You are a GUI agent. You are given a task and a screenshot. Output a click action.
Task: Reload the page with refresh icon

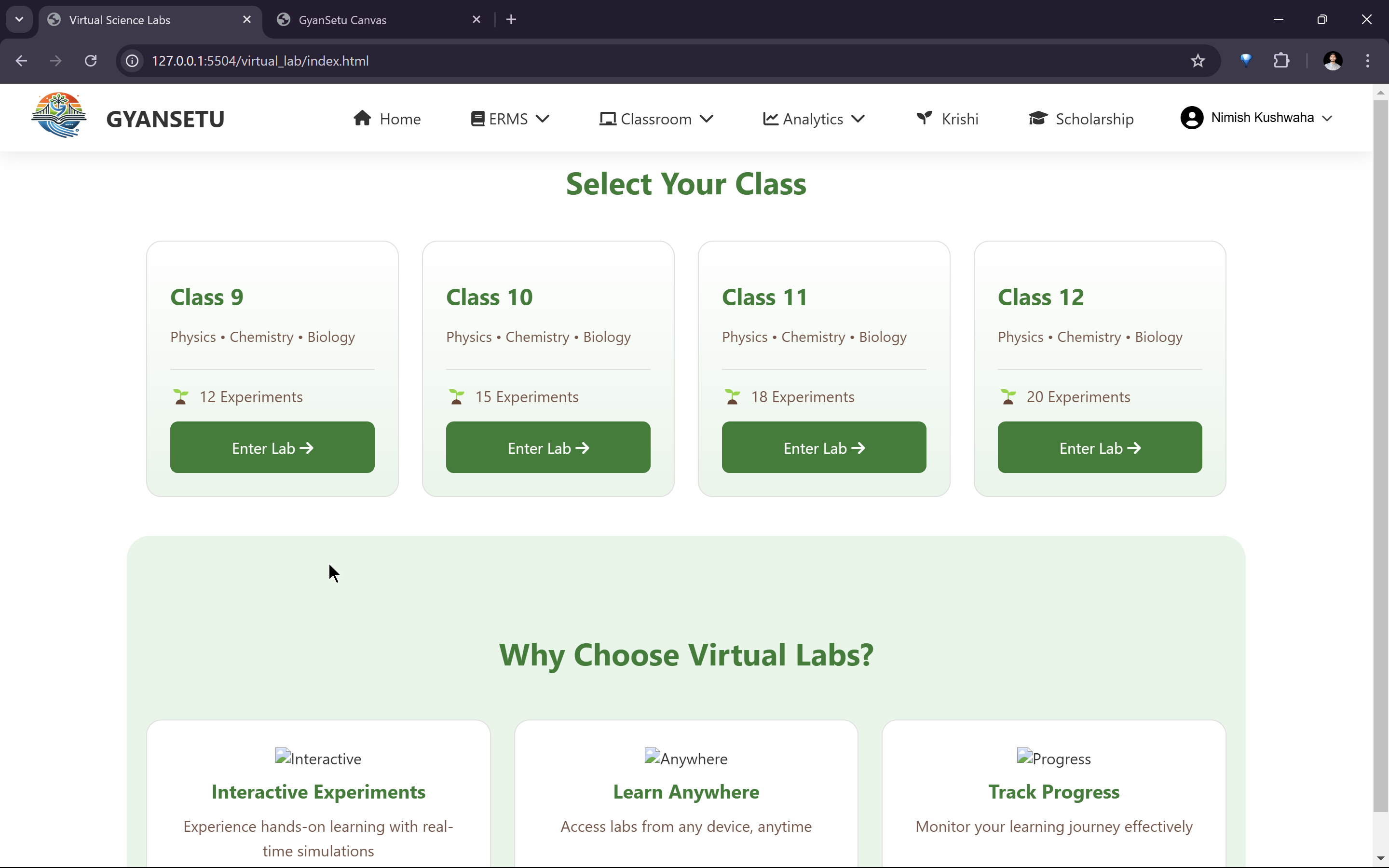point(91,61)
